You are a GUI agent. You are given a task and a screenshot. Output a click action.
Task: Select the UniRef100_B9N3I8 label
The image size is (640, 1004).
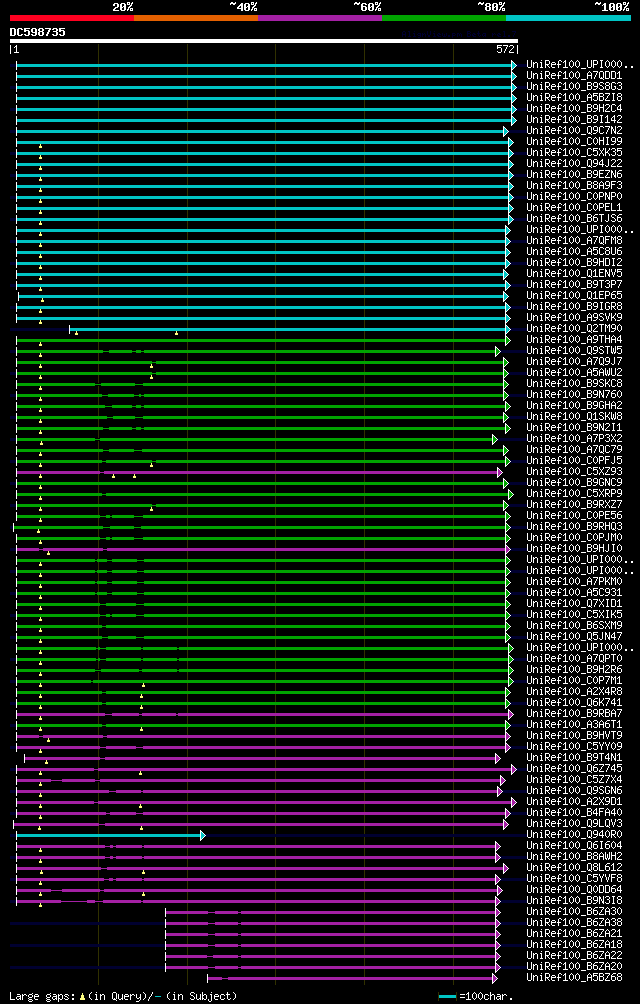pos(574,901)
